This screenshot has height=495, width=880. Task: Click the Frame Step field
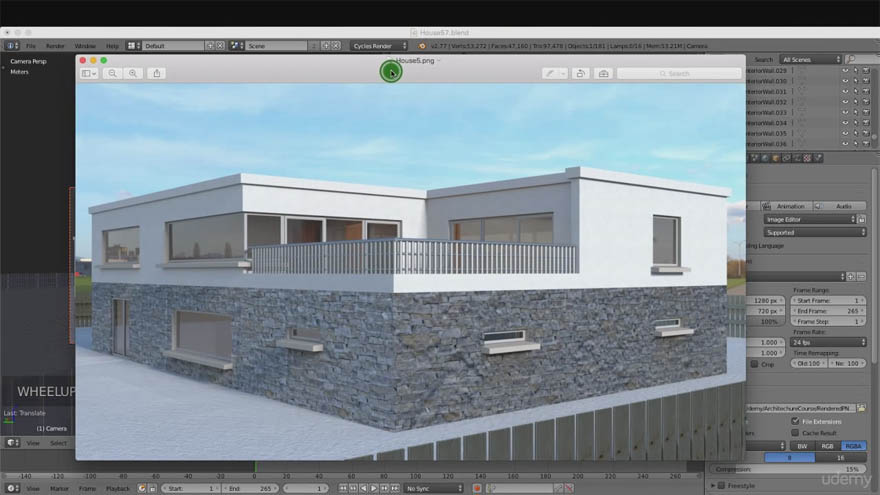(x=828, y=322)
